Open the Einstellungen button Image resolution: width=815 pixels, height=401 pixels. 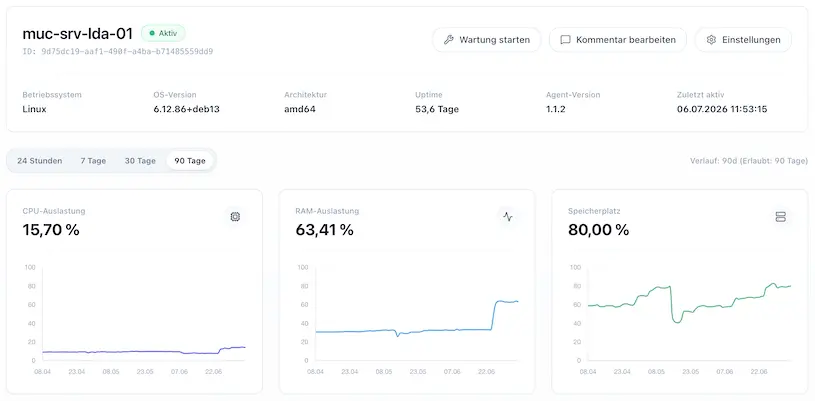pos(743,40)
